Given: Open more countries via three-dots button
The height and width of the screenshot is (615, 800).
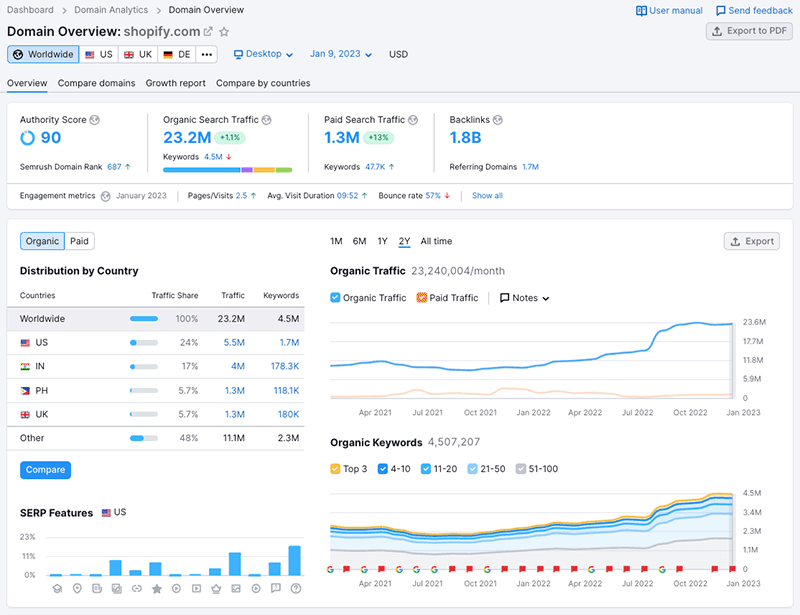Looking at the screenshot, I should (207, 55).
